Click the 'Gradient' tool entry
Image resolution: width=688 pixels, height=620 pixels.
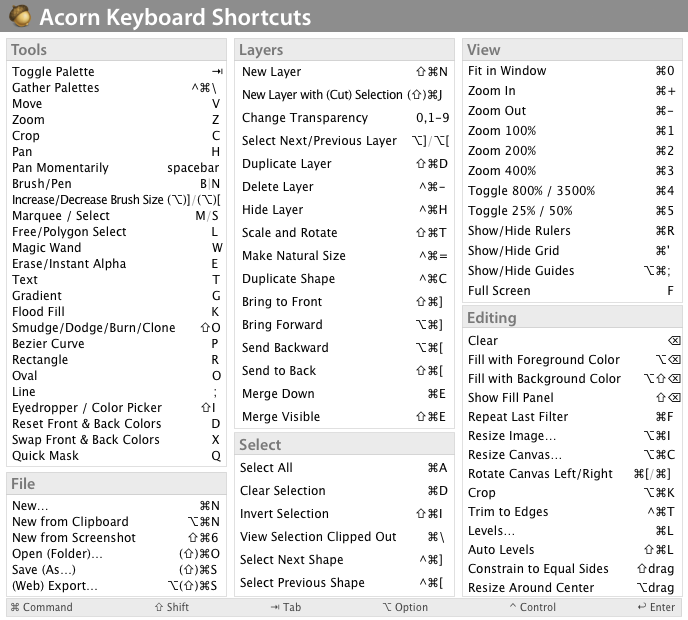point(116,295)
